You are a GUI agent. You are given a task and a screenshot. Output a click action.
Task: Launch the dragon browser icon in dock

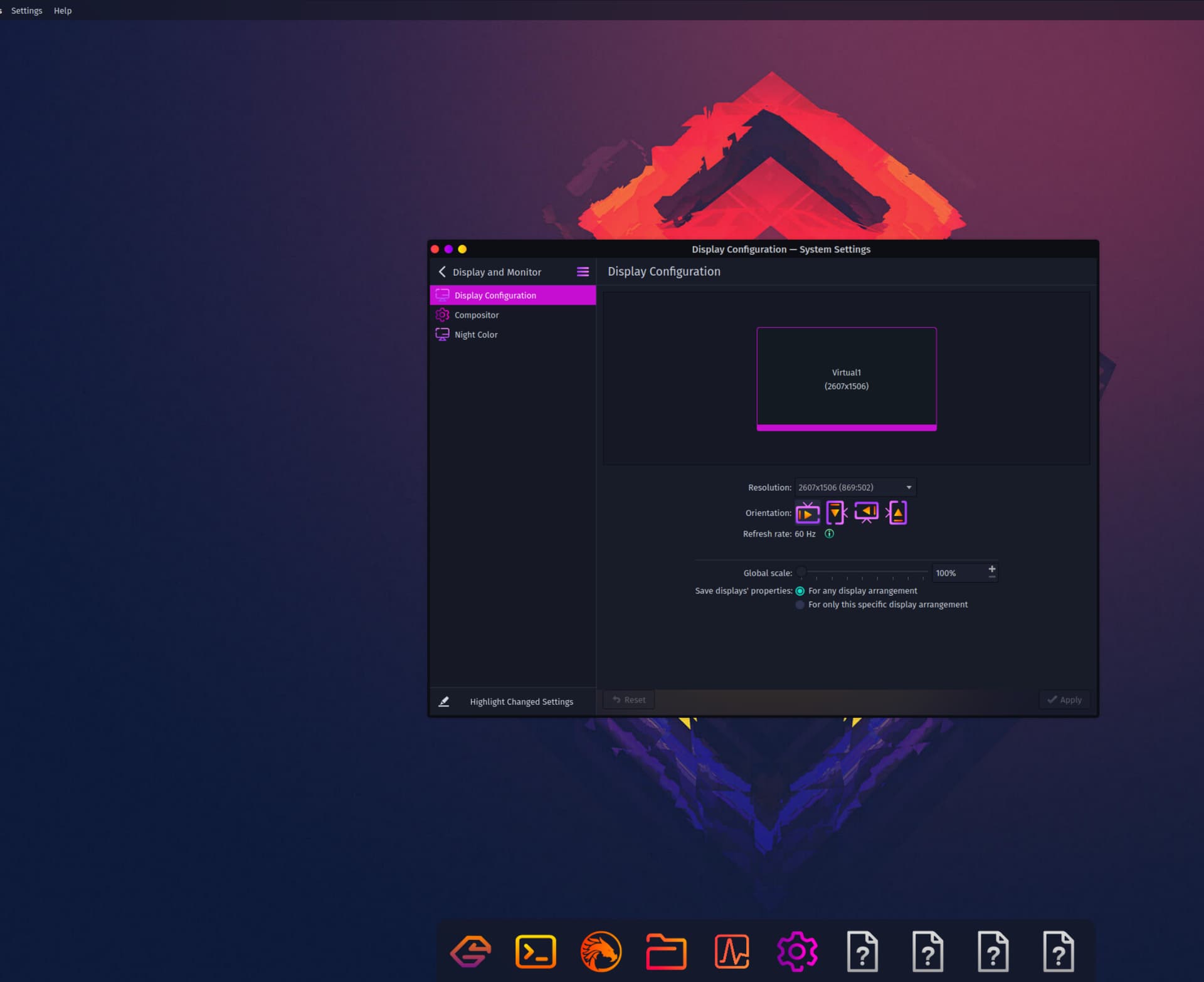pos(601,952)
